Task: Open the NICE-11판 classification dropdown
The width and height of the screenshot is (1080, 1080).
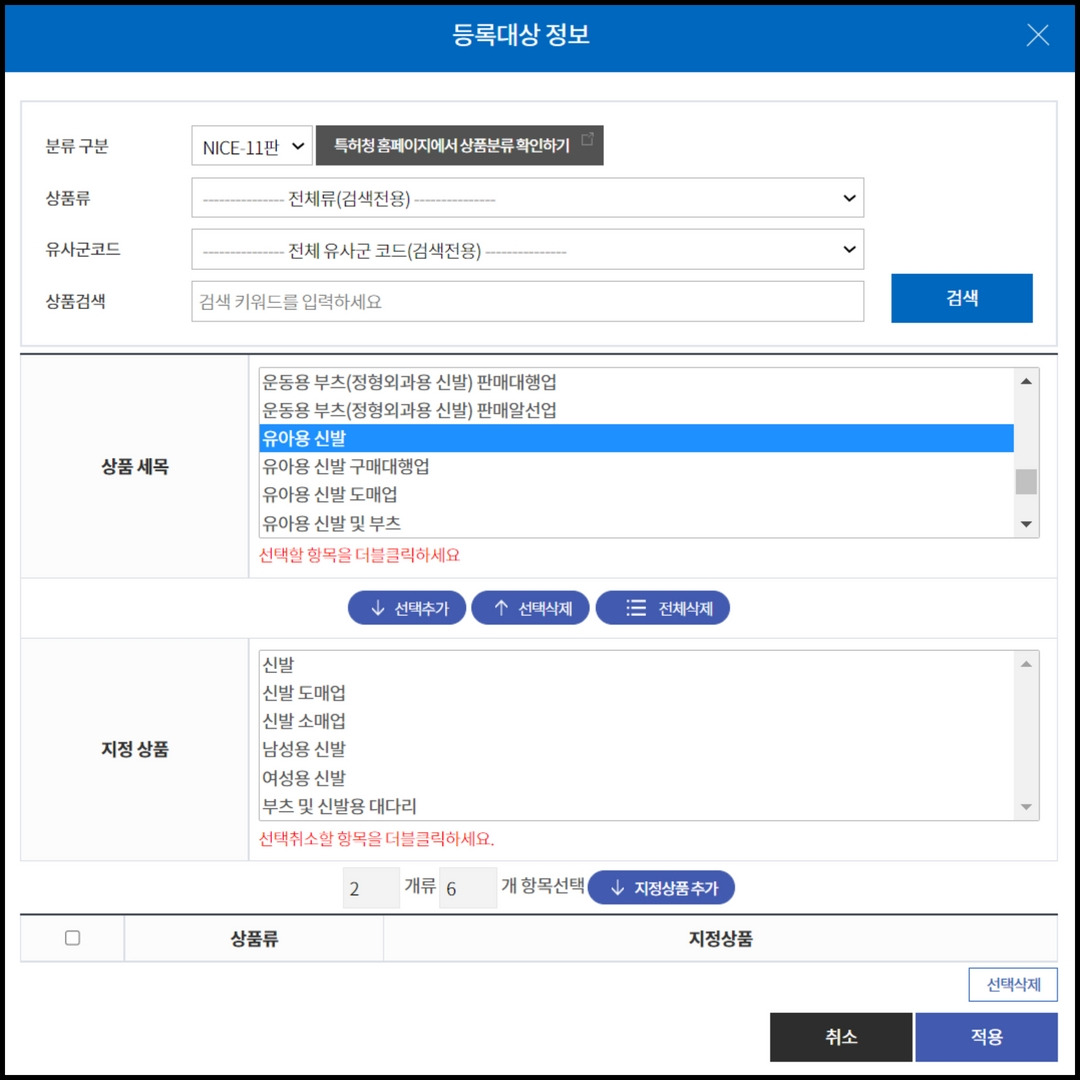Action: [251, 145]
